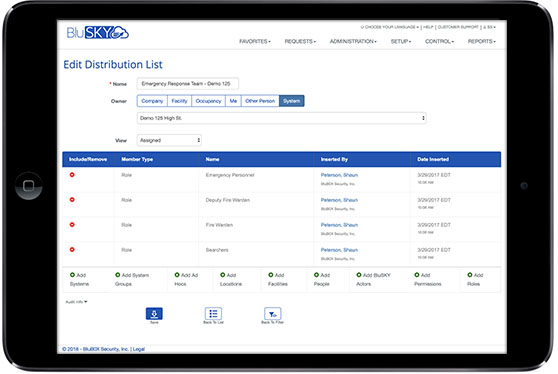Click the BluSKY logo
The width and height of the screenshot is (558, 374).
click(x=98, y=33)
